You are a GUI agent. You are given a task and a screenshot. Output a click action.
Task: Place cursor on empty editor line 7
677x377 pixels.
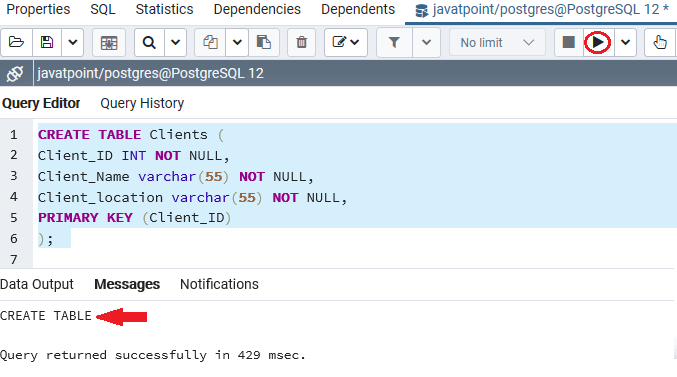coord(354,259)
